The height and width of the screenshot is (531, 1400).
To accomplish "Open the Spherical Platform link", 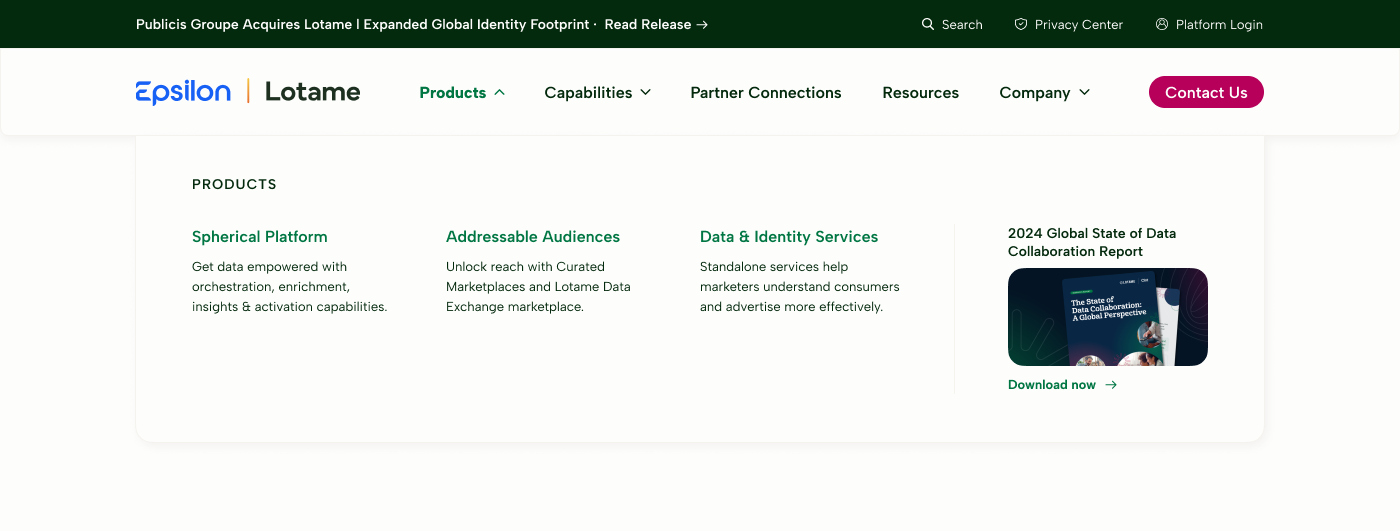I will 260,237.
